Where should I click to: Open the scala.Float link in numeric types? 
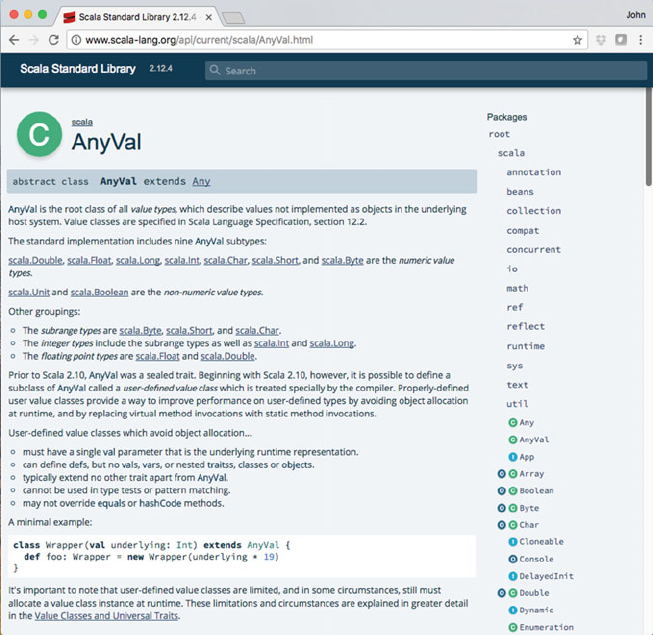coord(89,260)
